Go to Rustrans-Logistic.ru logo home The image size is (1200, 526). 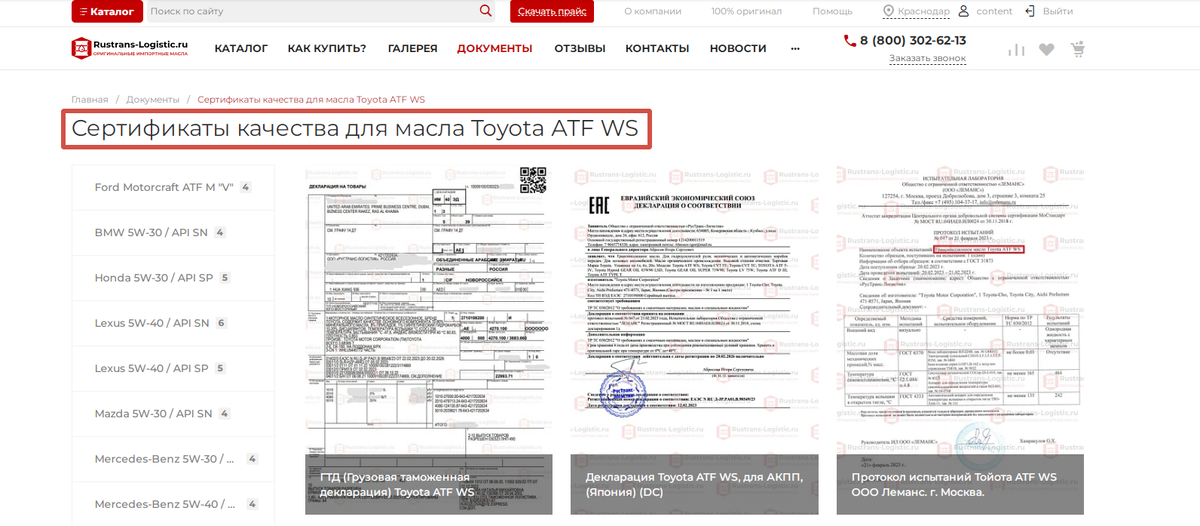coord(130,48)
